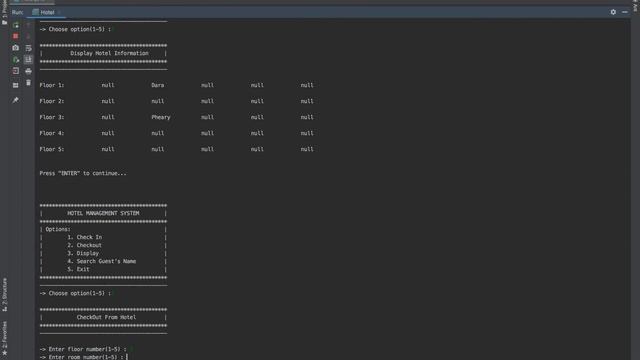This screenshot has height=360, width=640.
Task: Print the console output
Action: 28,71
